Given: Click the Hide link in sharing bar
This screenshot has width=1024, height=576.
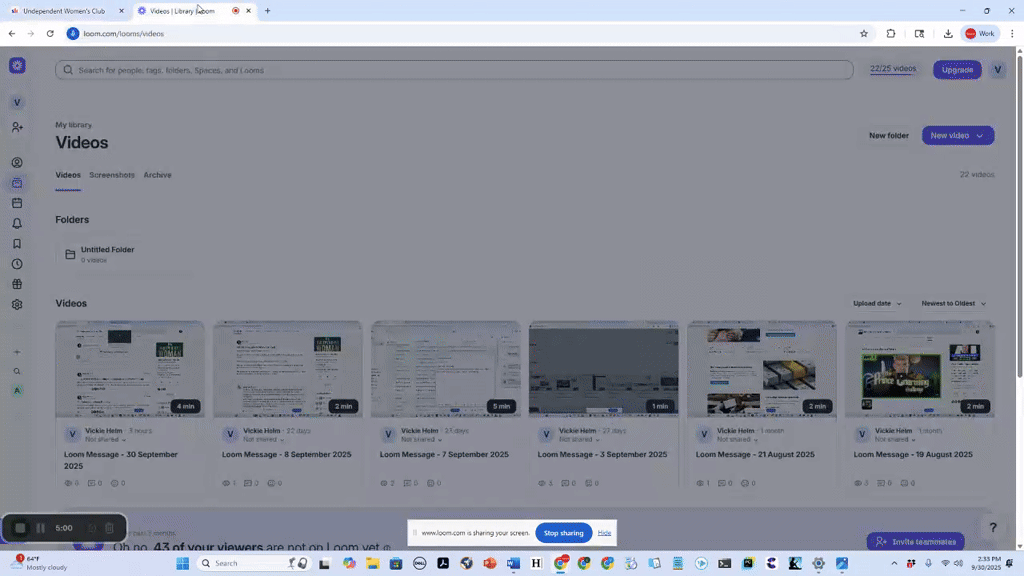Looking at the screenshot, I should click(x=604, y=533).
